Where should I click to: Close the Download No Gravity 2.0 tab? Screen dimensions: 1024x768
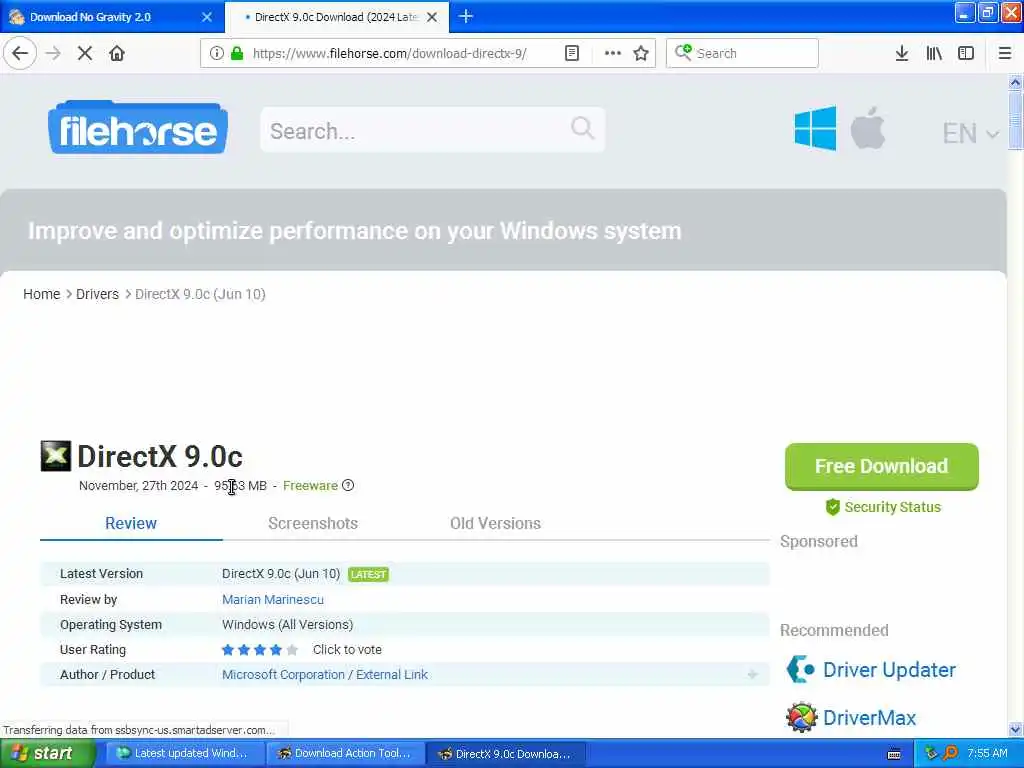(207, 17)
